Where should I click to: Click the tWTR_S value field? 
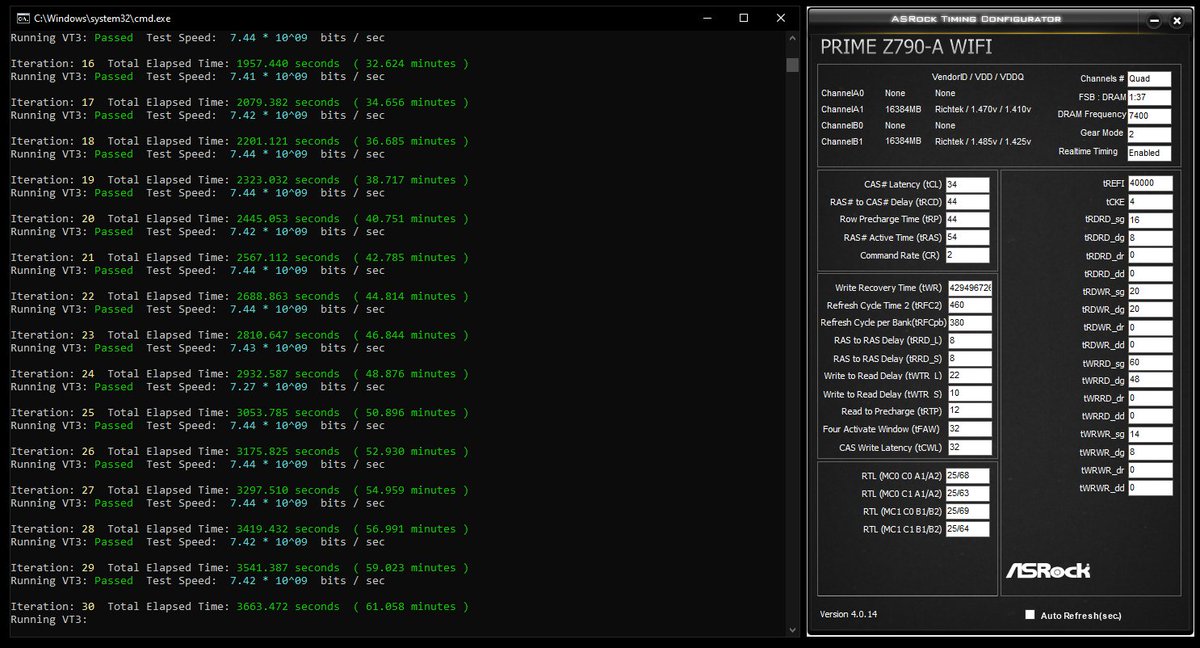point(969,394)
